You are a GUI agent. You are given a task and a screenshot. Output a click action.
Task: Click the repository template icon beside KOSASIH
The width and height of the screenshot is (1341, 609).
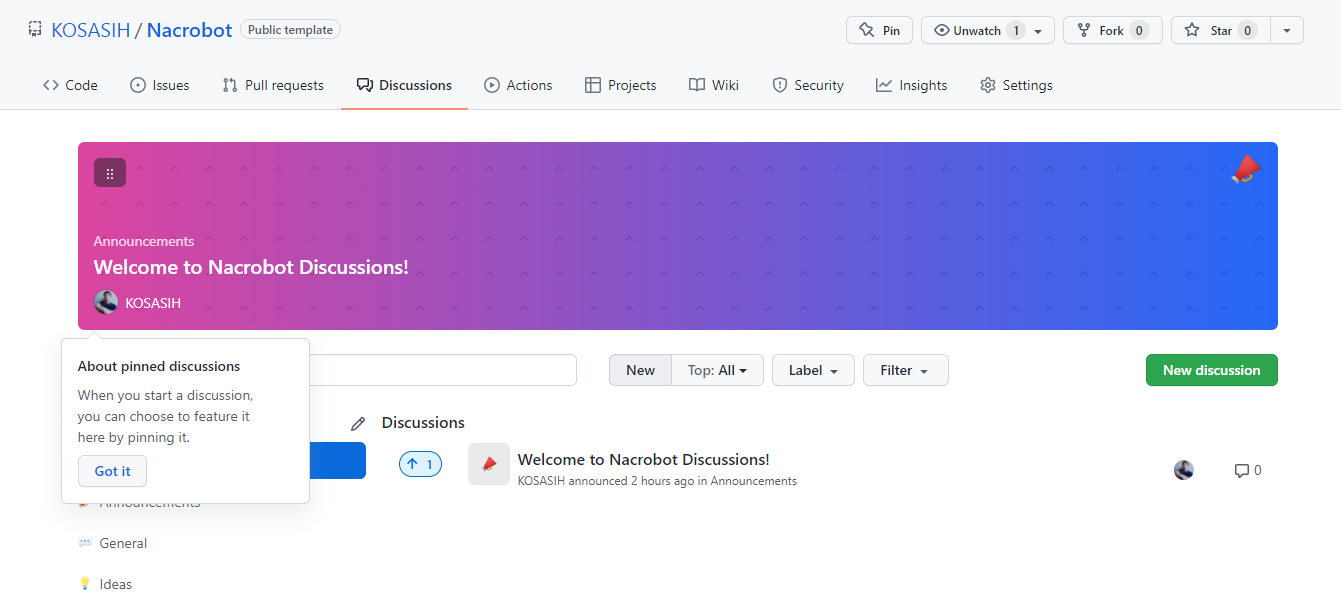(x=35, y=30)
